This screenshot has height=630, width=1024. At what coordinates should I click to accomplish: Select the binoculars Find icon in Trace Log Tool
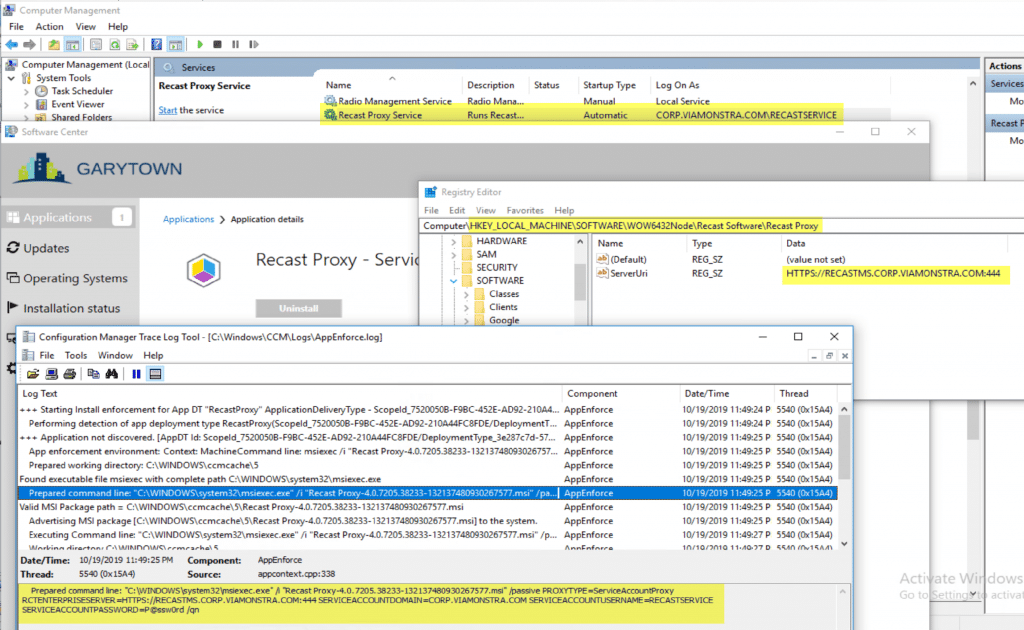pos(111,373)
